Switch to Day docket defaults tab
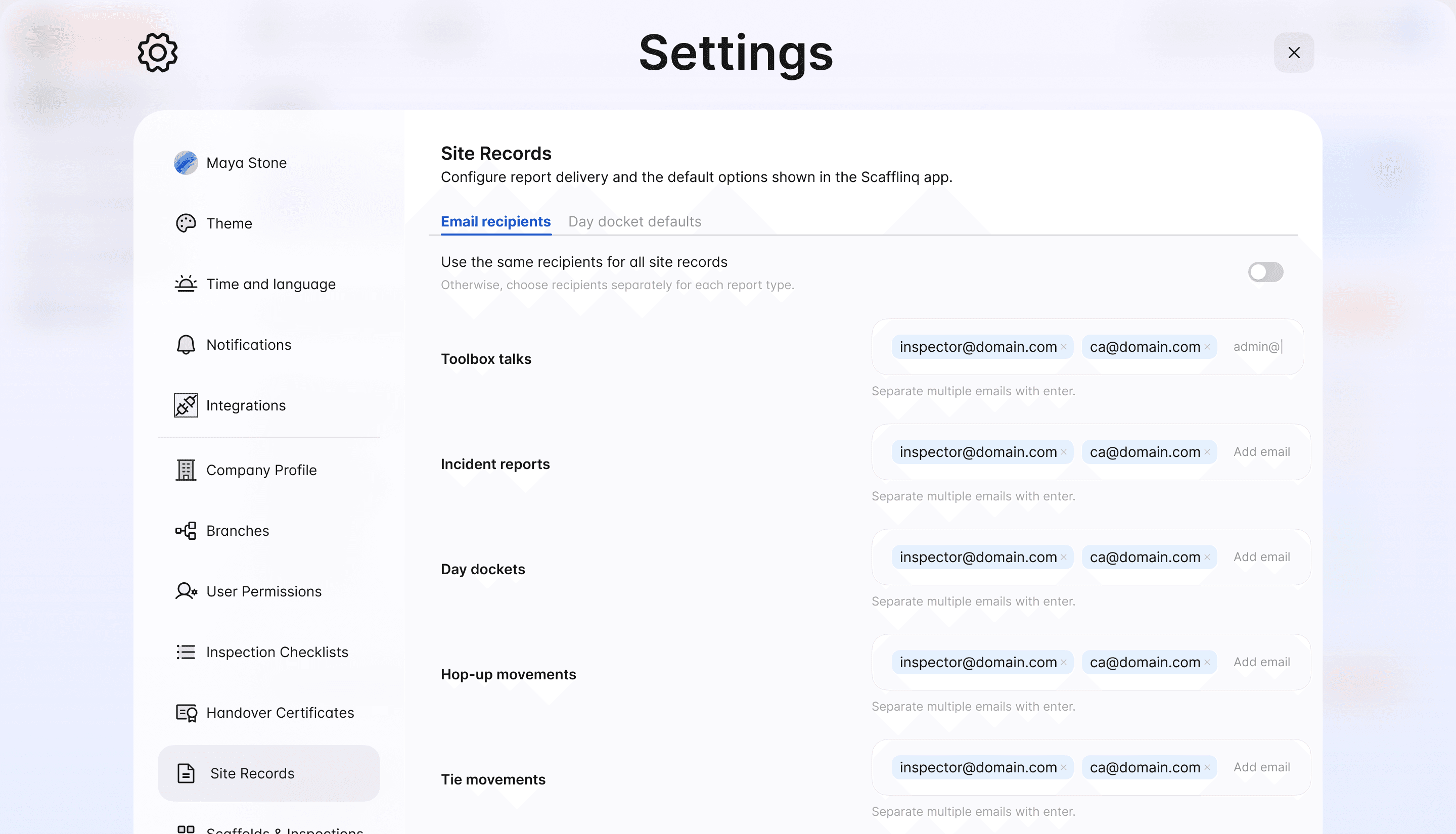This screenshot has width=1456, height=834. click(634, 222)
